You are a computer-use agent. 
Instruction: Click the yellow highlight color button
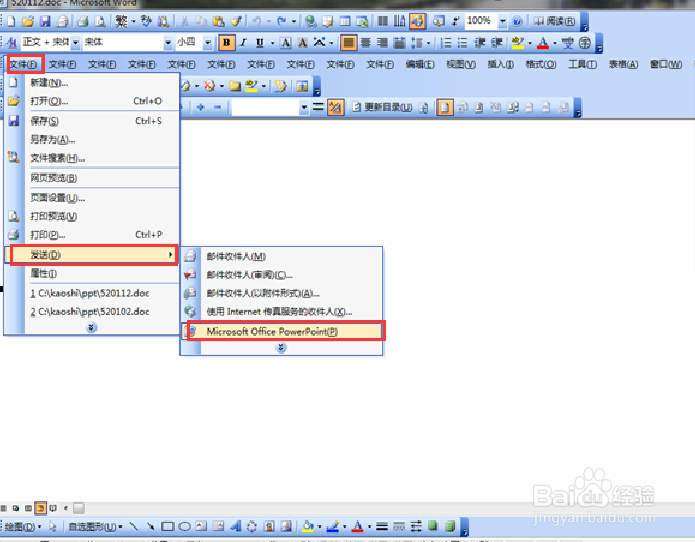coord(517,43)
